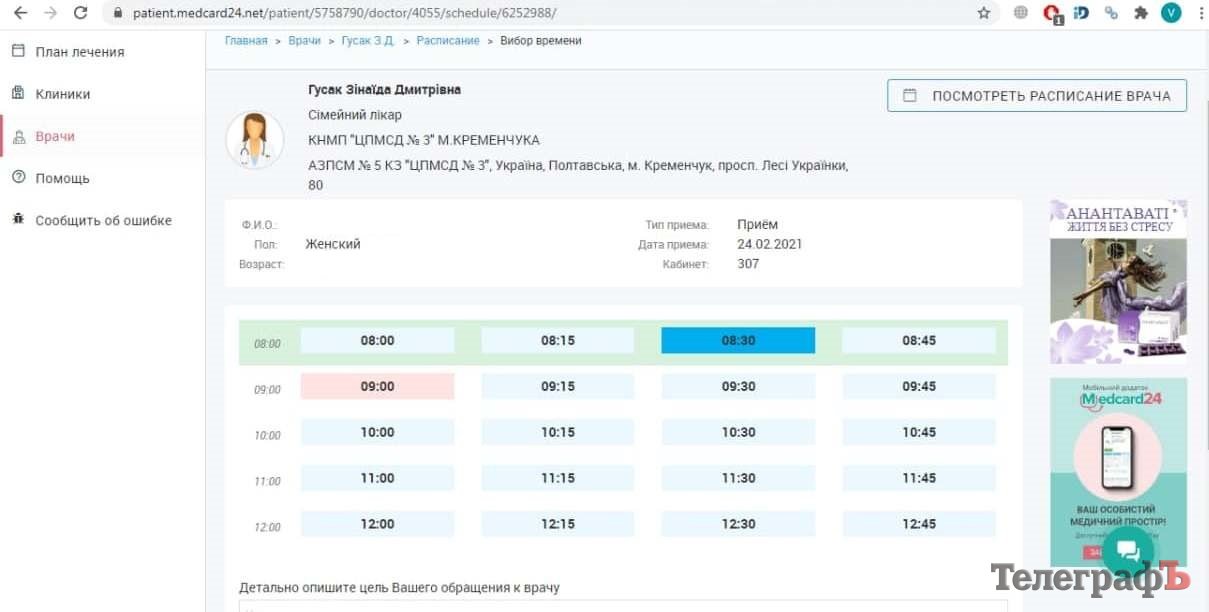The height and width of the screenshot is (612, 1209).
Task: Click Посмотреть расписание врача button
Action: coord(1036,96)
